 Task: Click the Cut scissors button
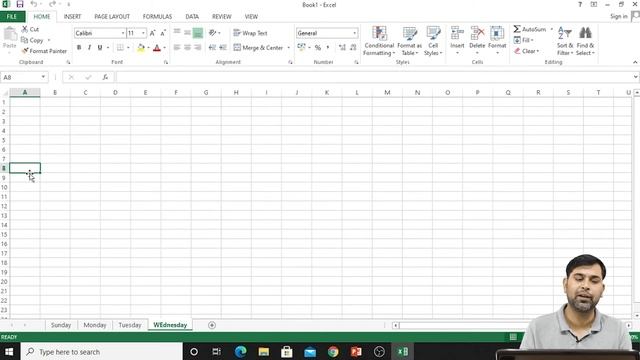[30, 29]
